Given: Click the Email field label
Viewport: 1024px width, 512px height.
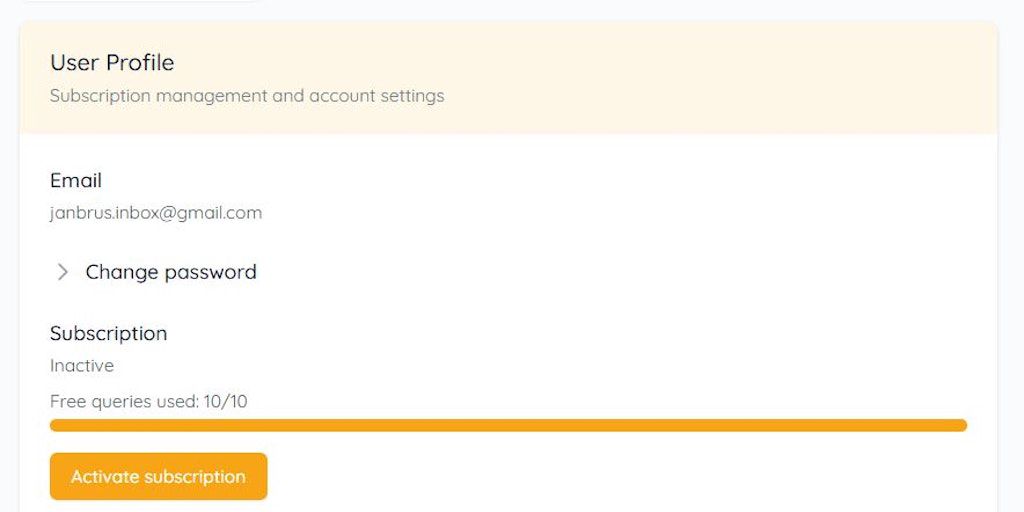Looking at the screenshot, I should pyautogui.click(x=76, y=181).
